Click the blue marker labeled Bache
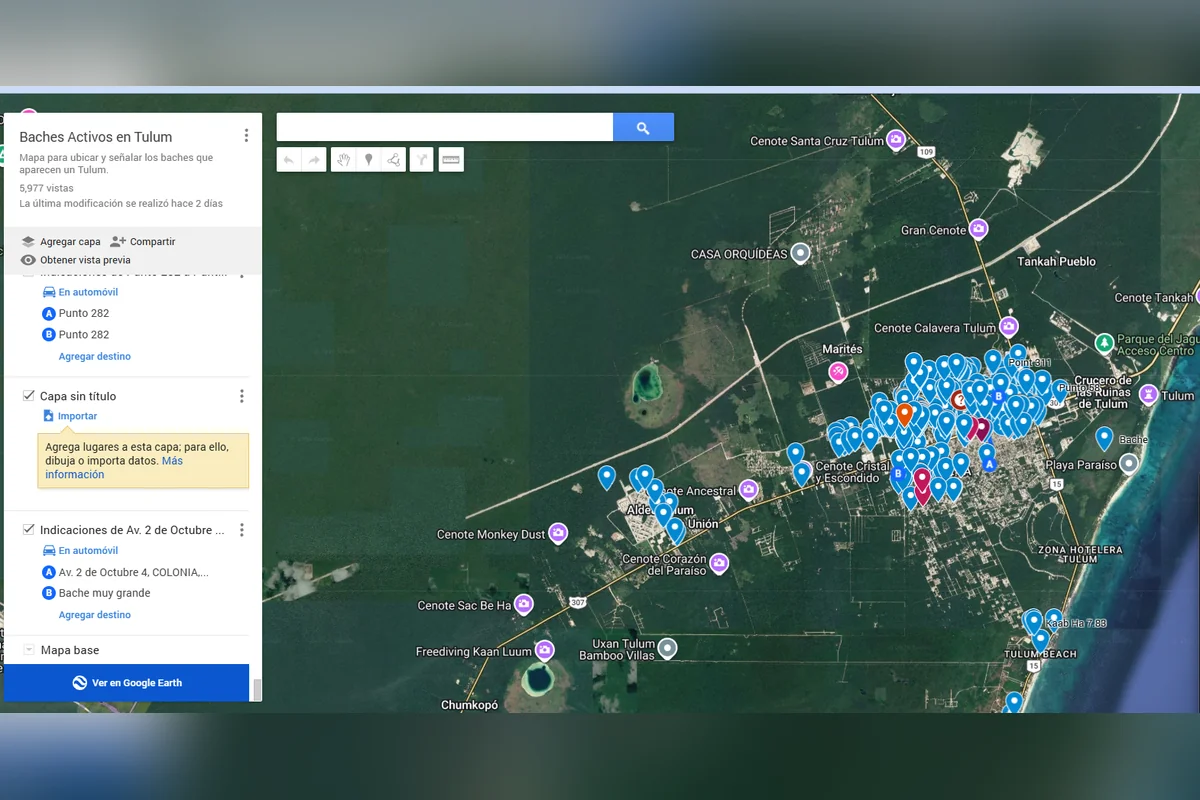The width and height of the screenshot is (1200, 800). click(1104, 437)
